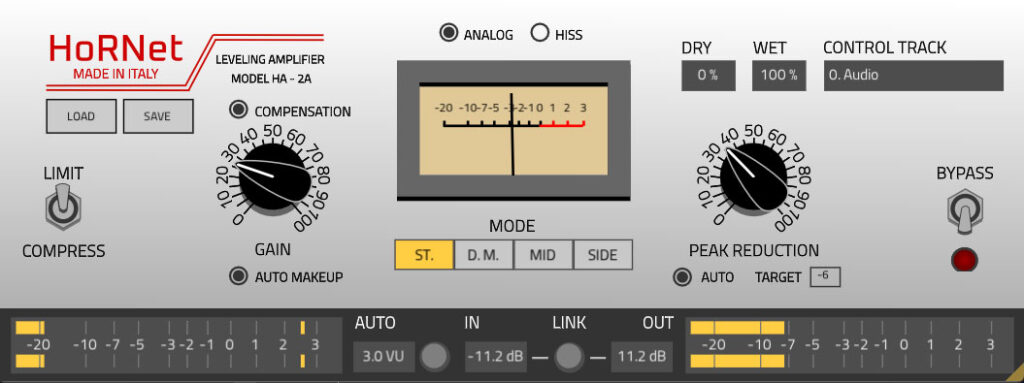This screenshot has height=383, width=1024.
Task: Enable the Compensation radio button
Action: tap(239, 110)
